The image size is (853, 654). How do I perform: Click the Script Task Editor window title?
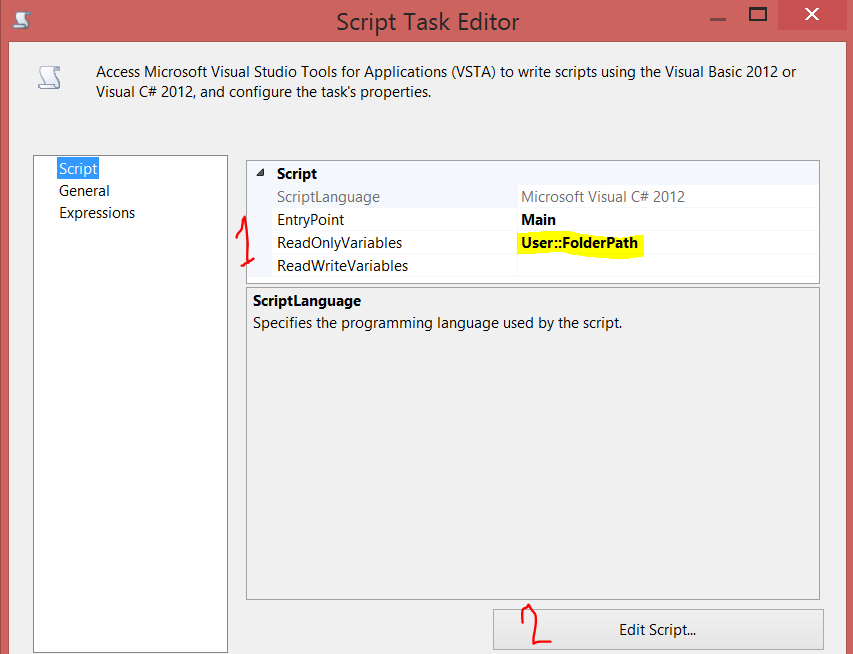coord(428,22)
